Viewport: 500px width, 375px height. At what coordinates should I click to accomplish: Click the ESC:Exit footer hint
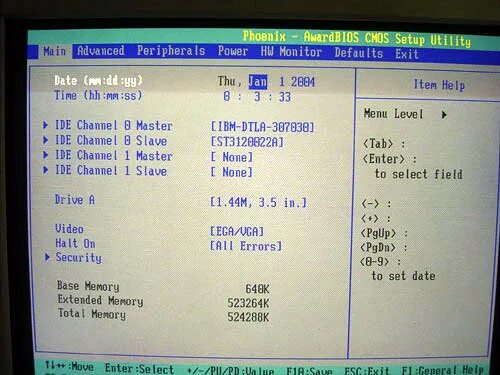[x=367, y=370]
